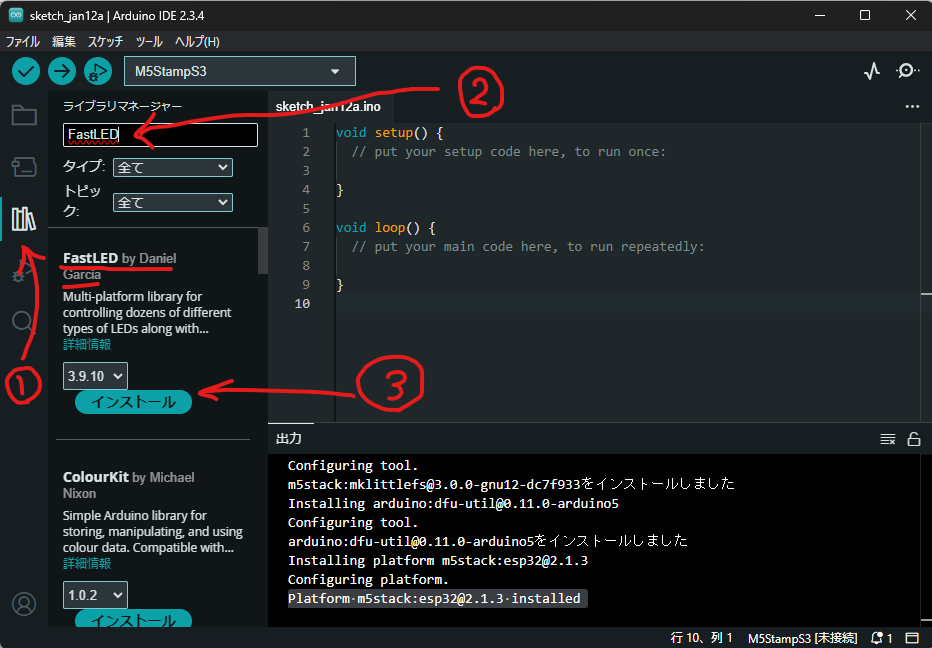
Task: Open 詳細情報 link for ColourKit
Action: pos(87,564)
